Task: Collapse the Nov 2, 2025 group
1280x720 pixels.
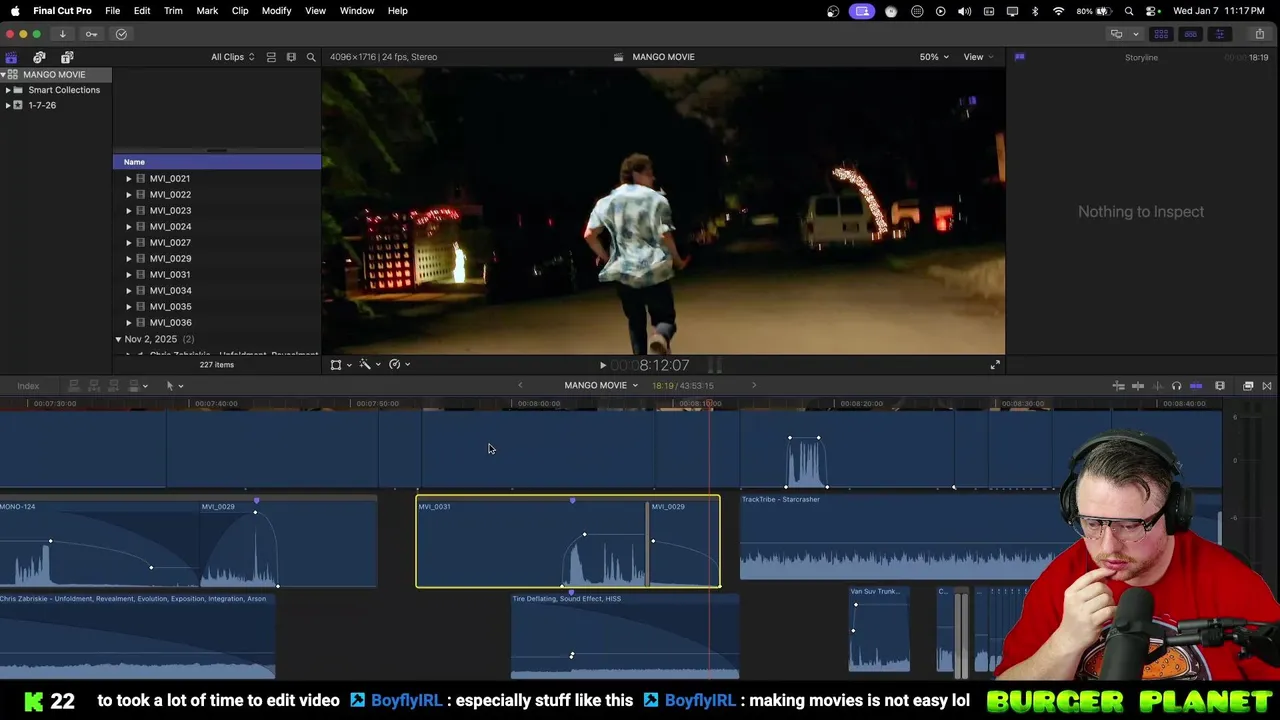Action: pyautogui.click(x=118, y=339)
